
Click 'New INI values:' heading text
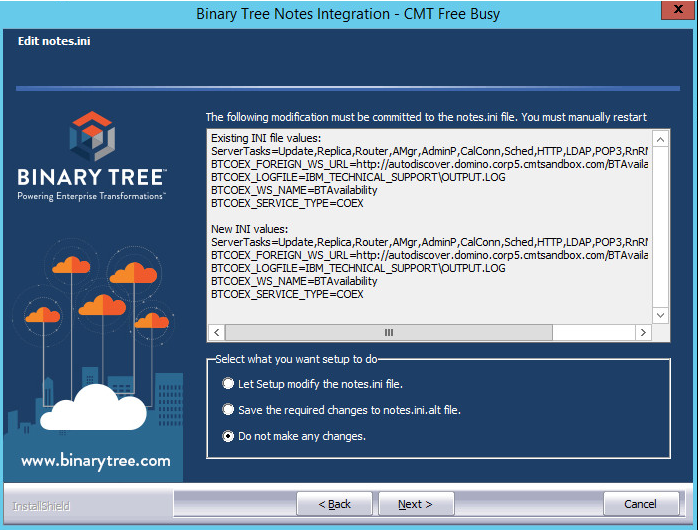249,229
